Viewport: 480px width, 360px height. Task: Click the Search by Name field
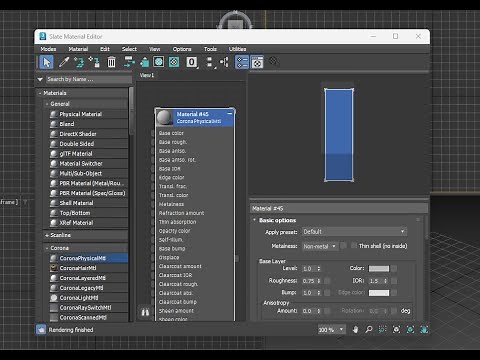[x=89, y=79]
